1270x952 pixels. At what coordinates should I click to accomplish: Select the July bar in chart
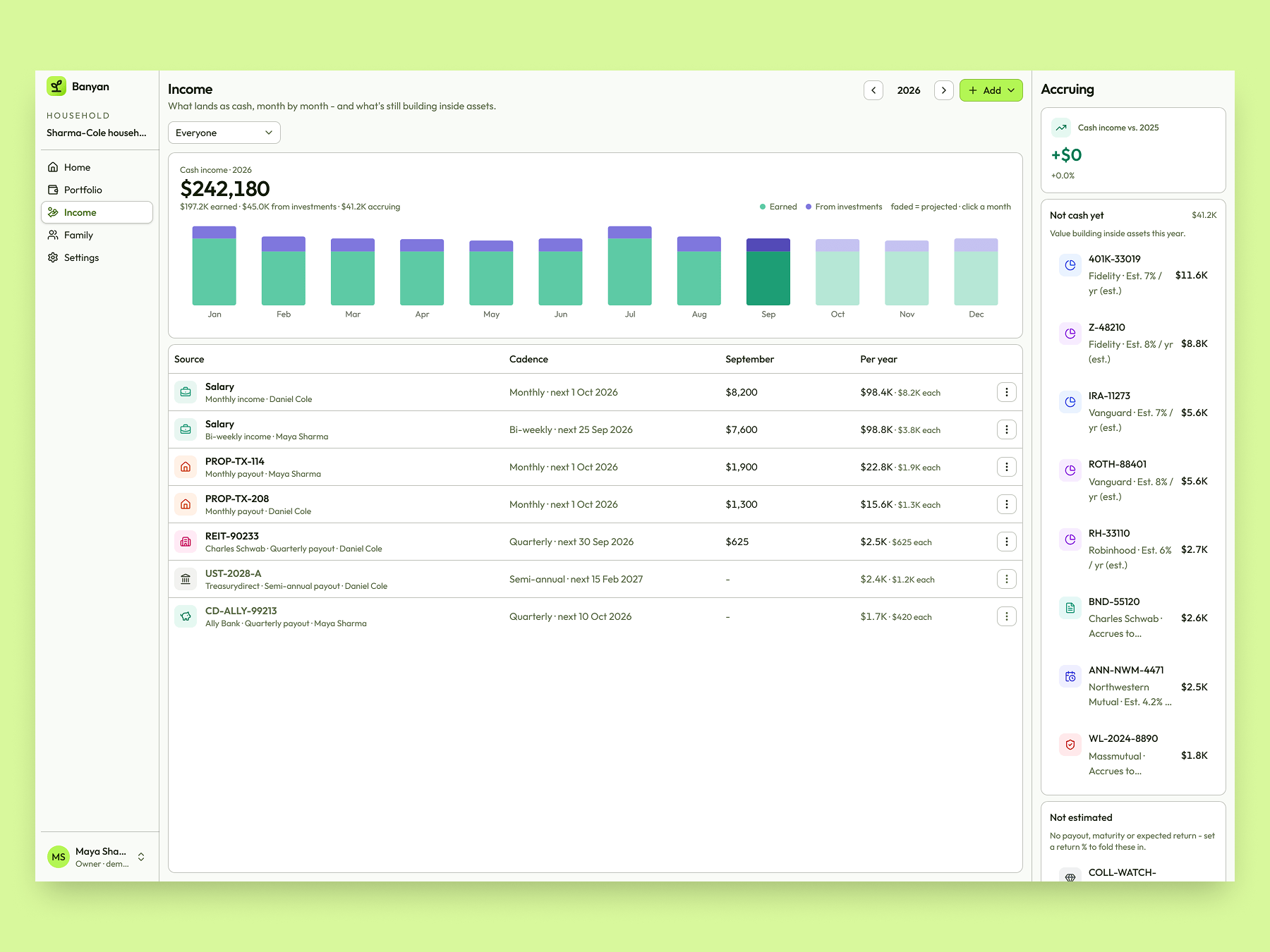coord(630,266)
